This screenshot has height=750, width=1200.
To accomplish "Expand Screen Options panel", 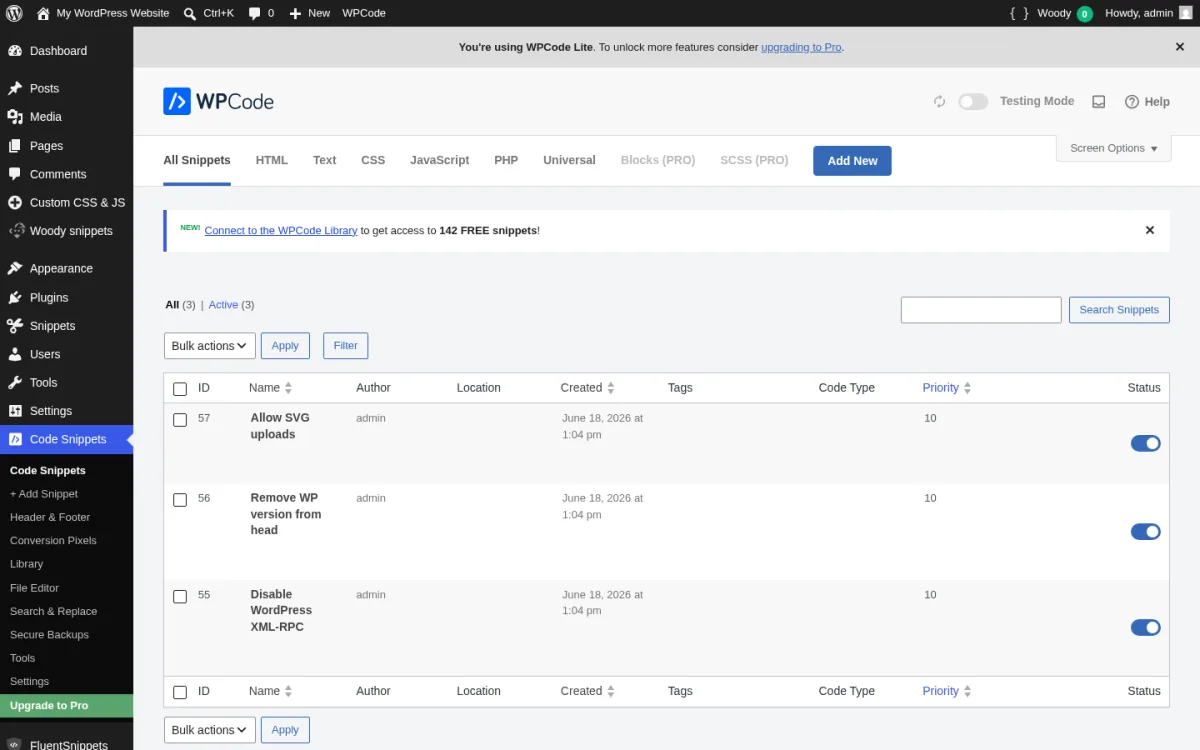I will (x=1113, y=148).
